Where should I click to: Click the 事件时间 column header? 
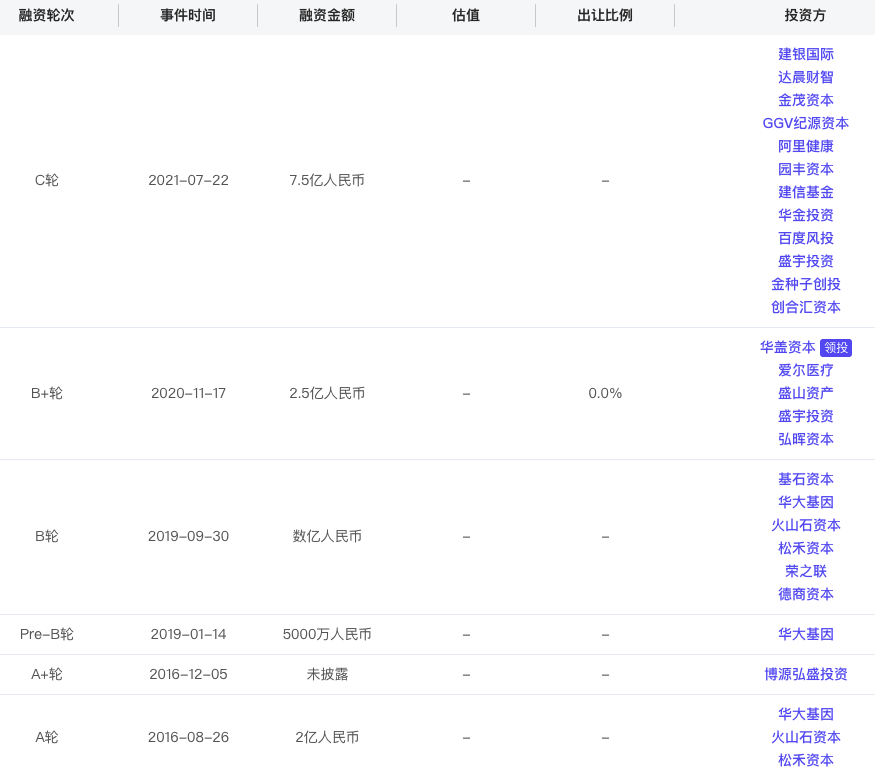(x=188, y=15)
